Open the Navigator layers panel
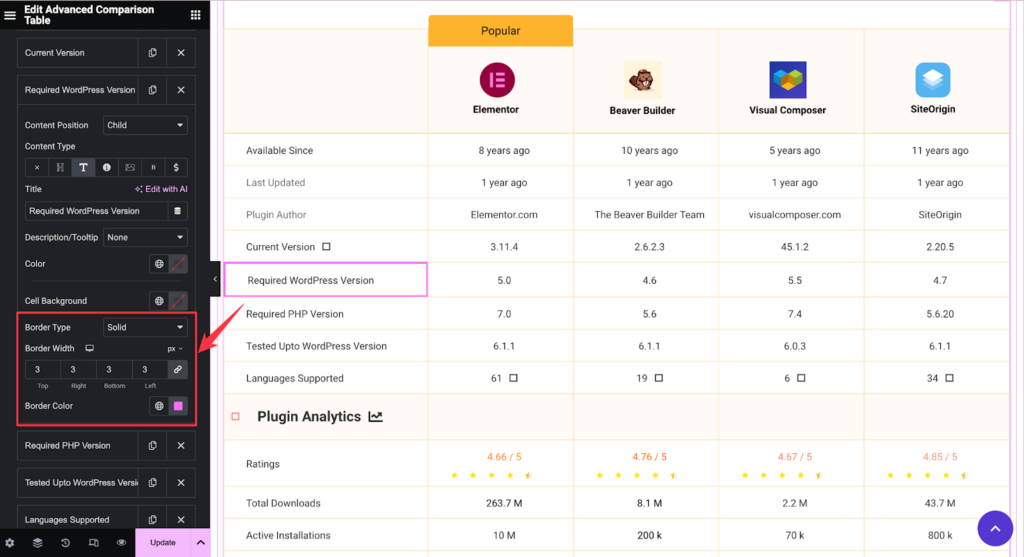 [38, 543]
